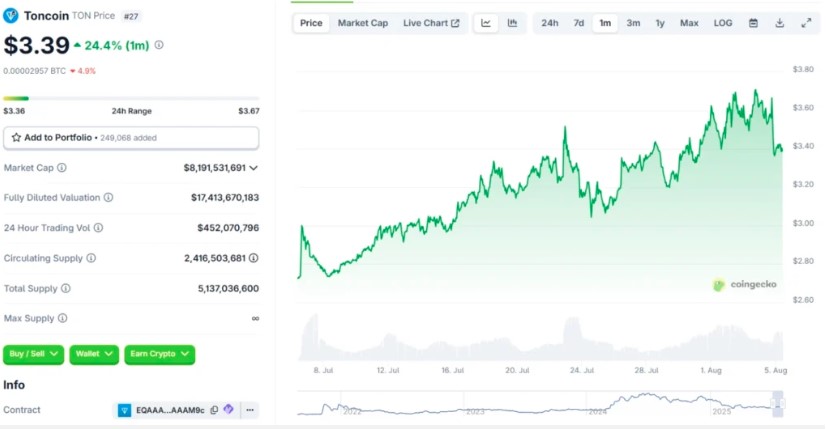Set chart range to 1y
Screen dimensions: 826x429
(x=660, y=23)
